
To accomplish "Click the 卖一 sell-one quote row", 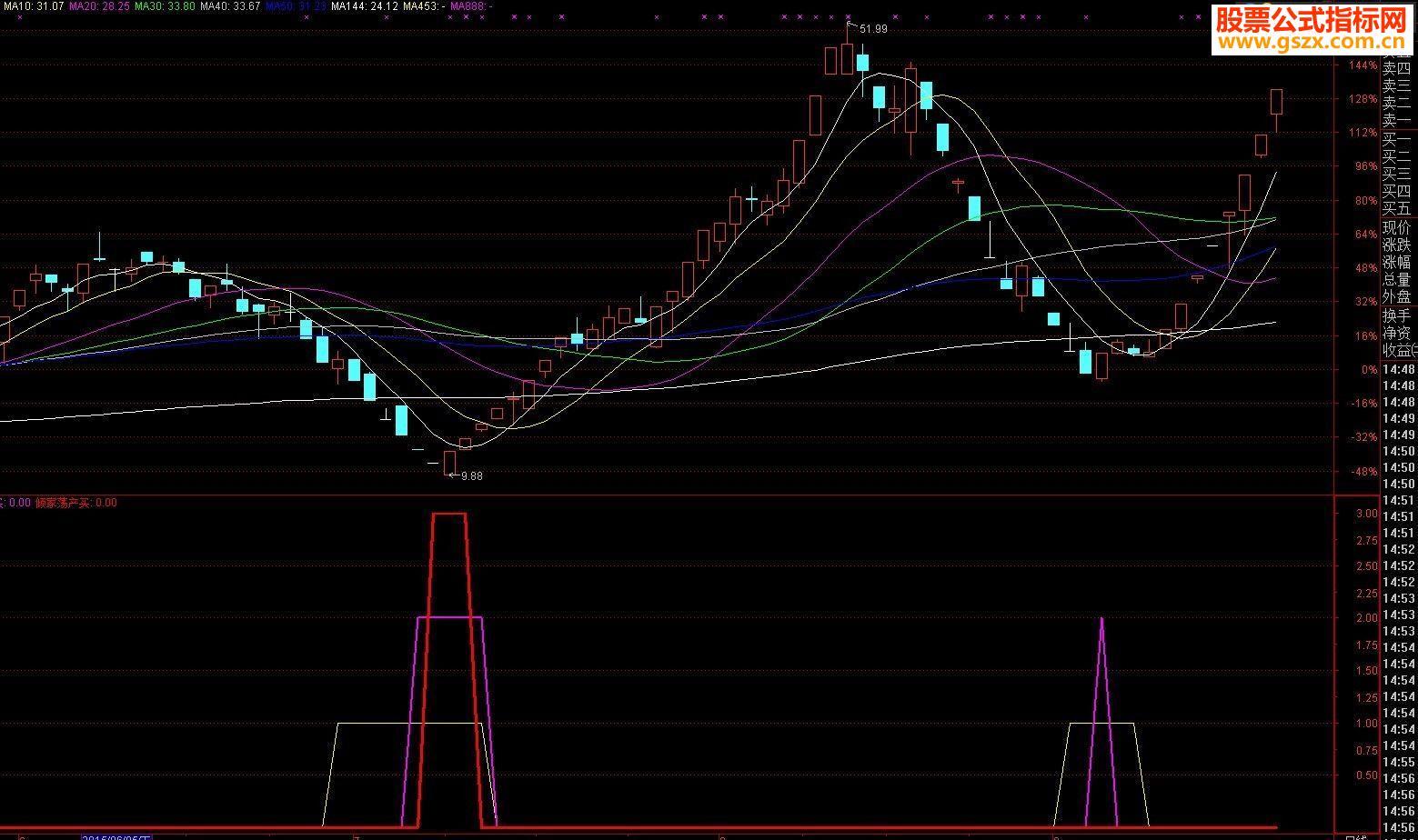I will pyautogui.click(x=1396, y=121).
